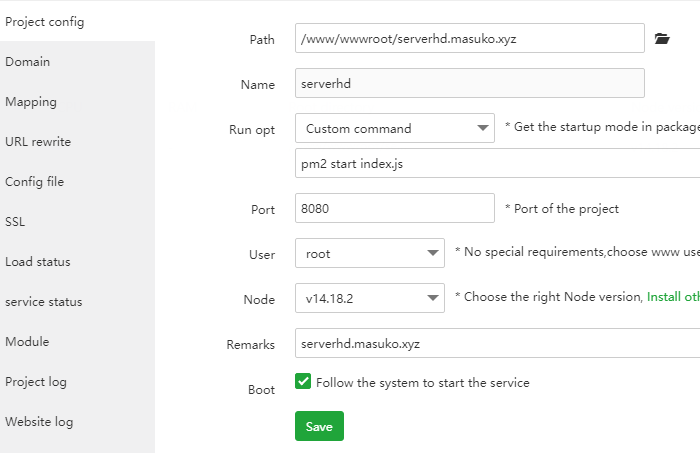This screenshot has width=700, height=453.
Task: Open the Run opt Custom command dropdown
Action: [x=394, y=128]
